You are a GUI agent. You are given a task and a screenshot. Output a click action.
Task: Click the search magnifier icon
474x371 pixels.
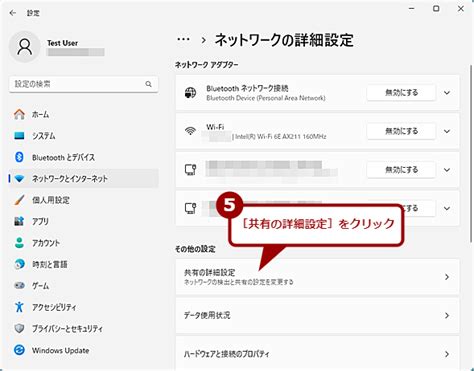pyautogui.click(x=148, y=84)
